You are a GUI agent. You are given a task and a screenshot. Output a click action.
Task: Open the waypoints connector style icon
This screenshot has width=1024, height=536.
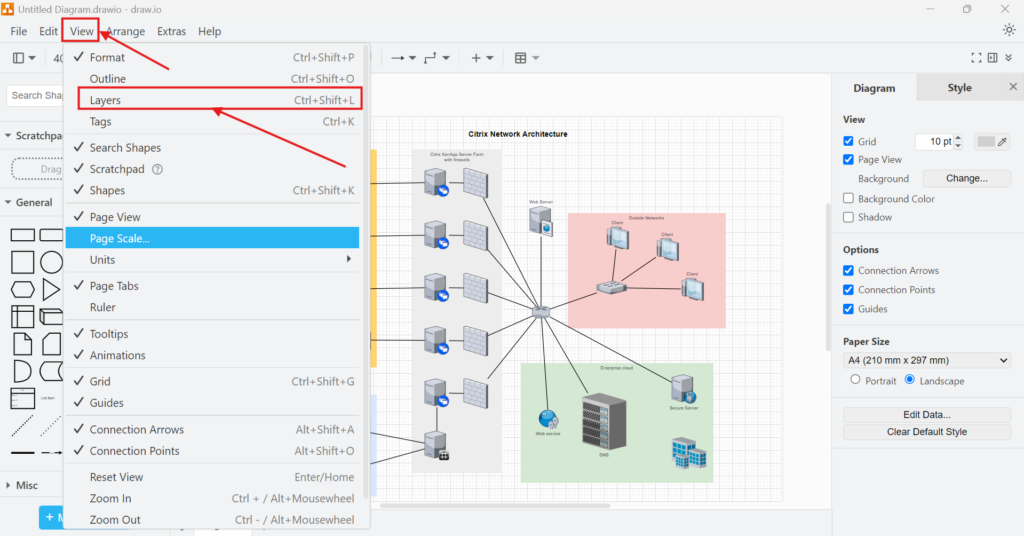pos(436,58)
